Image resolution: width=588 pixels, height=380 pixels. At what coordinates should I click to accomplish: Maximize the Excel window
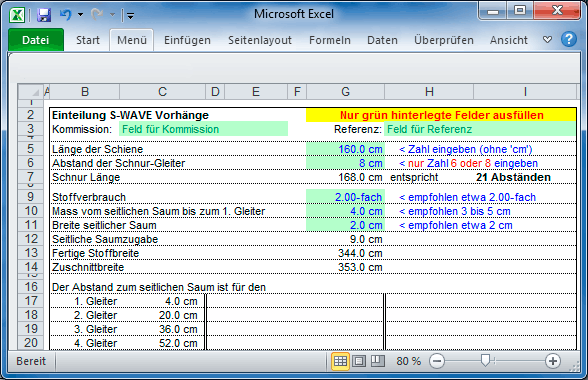click(520, 11)
